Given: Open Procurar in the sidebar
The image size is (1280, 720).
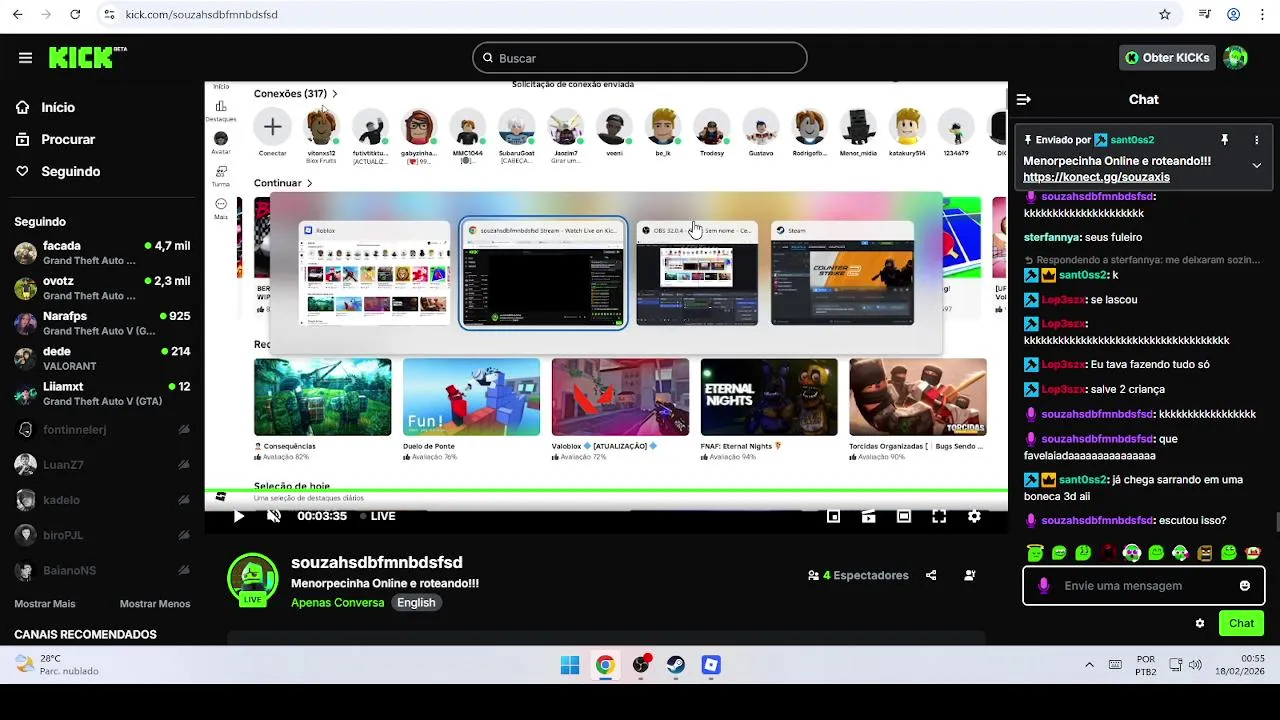Looking at the screenshot, I should pyautogui.click(x=68, y=139).
